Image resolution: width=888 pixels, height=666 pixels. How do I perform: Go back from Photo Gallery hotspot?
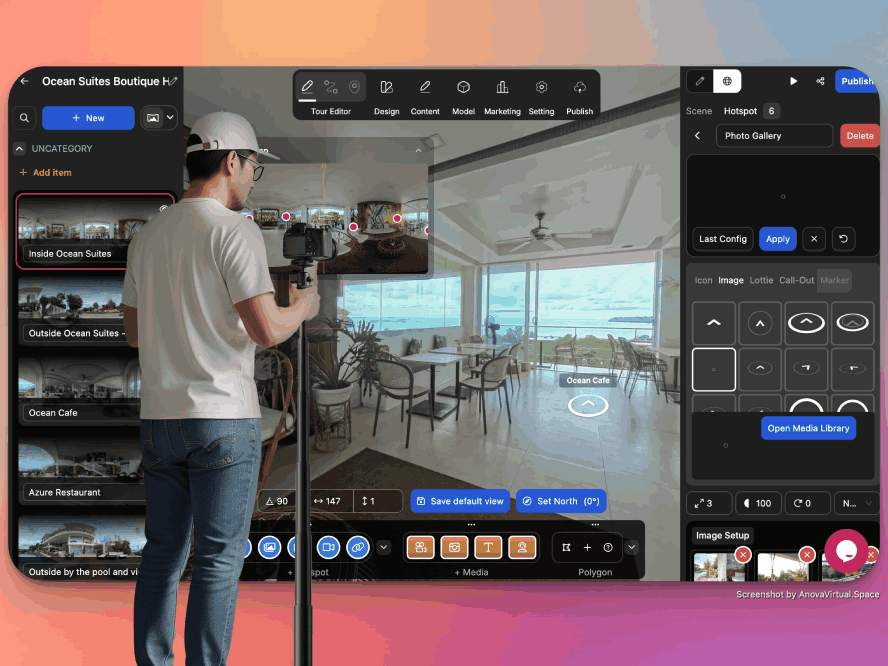point(698,135)
